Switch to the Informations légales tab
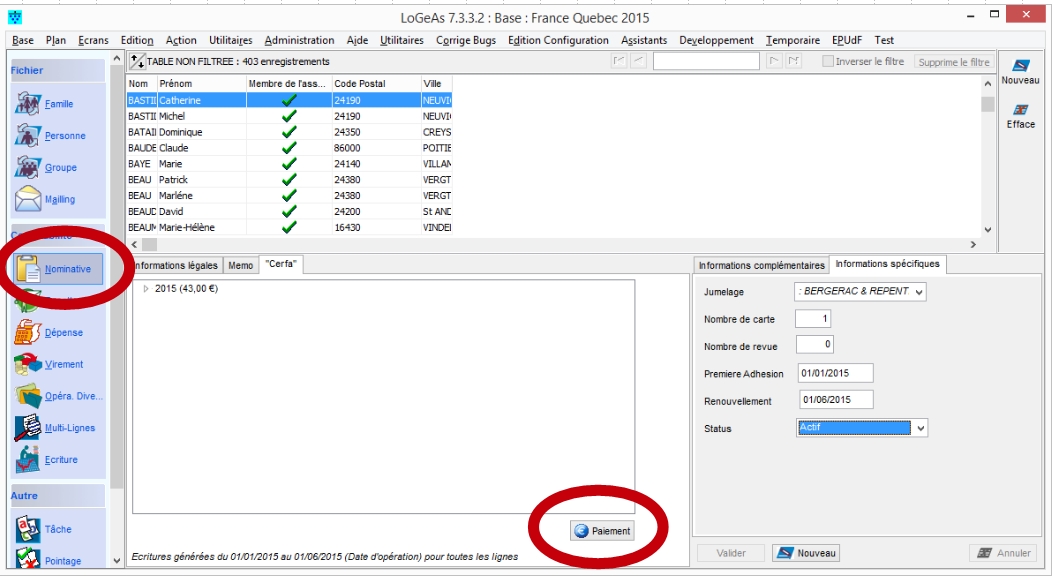The image size is (1052, 577). point(176,265)
